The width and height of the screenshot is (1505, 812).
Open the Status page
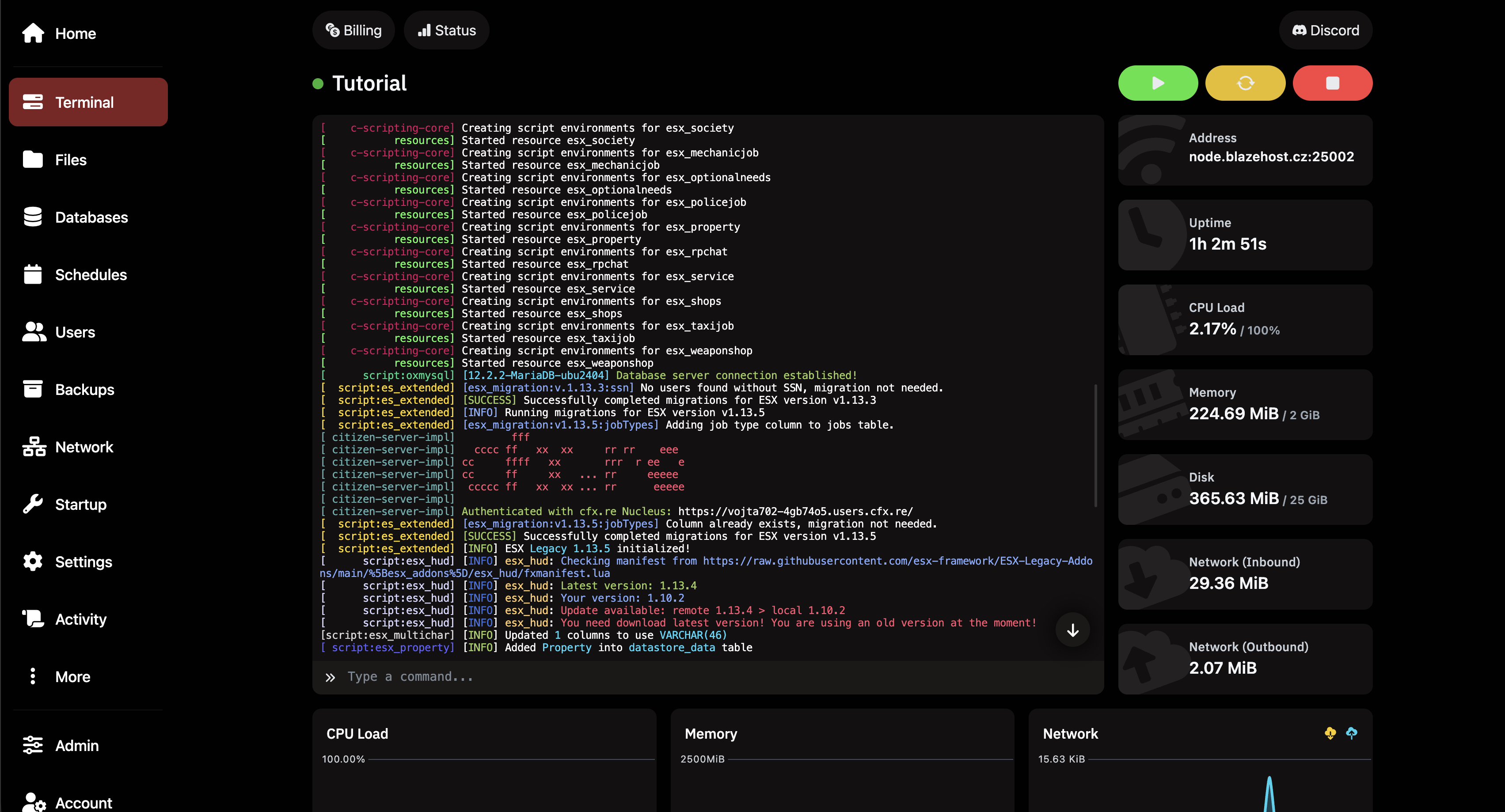tap(446, 30)
